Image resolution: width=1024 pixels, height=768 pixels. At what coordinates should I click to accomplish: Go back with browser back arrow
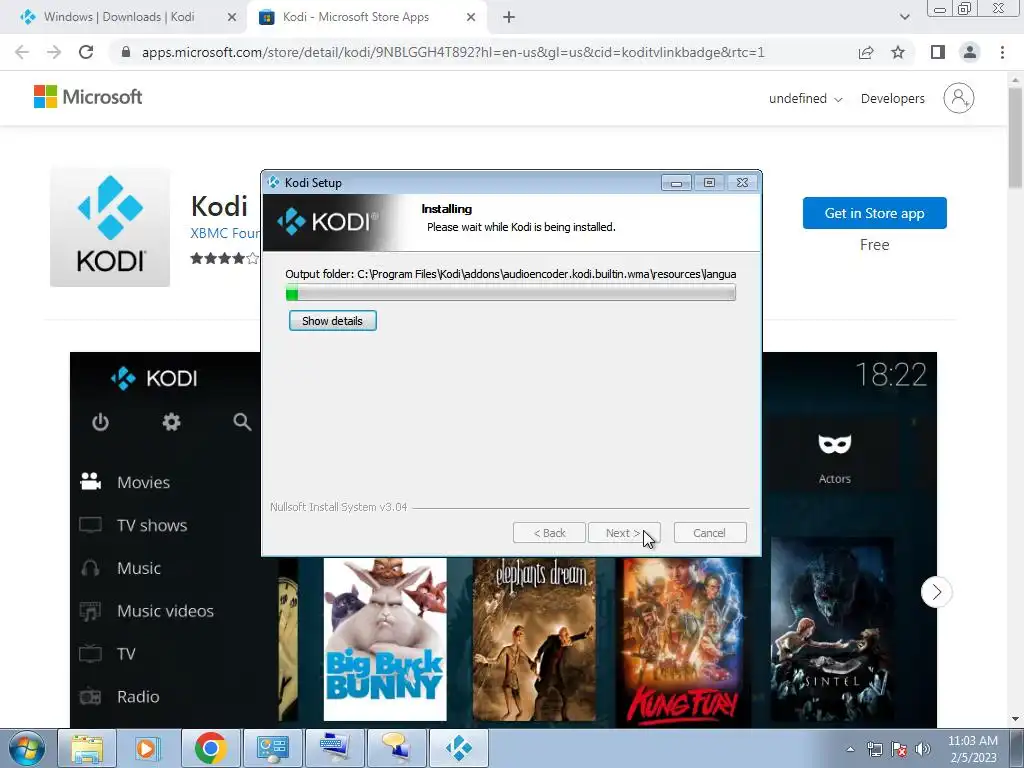pos(22,52)
